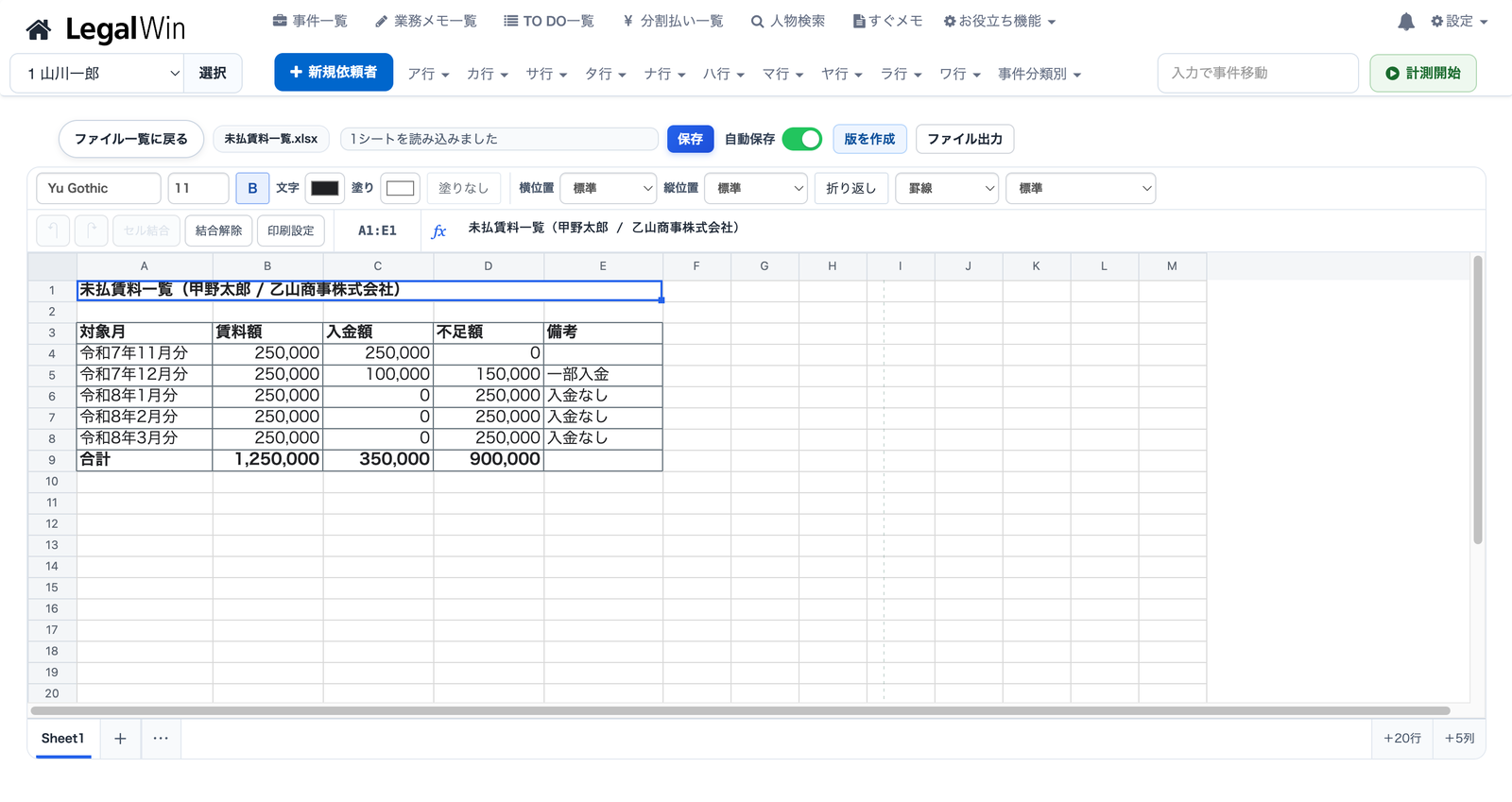Expand the マ行 client list

pyautogui.click(x=782, y=74)
